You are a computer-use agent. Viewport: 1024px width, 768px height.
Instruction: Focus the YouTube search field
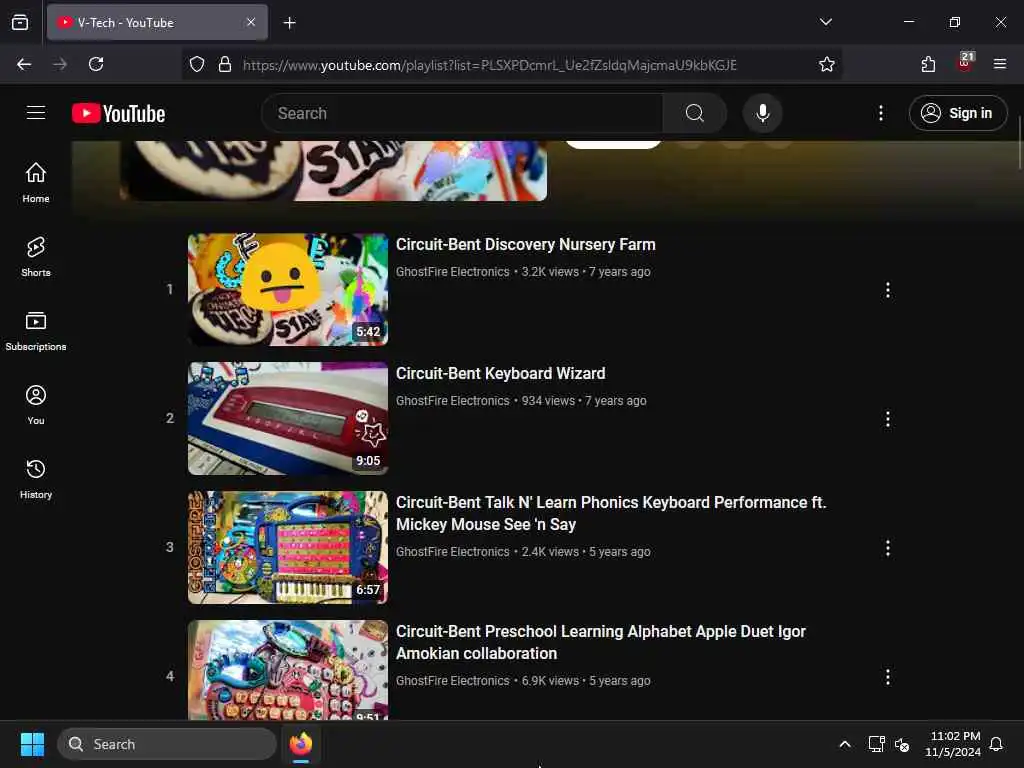tap(462, 113)
